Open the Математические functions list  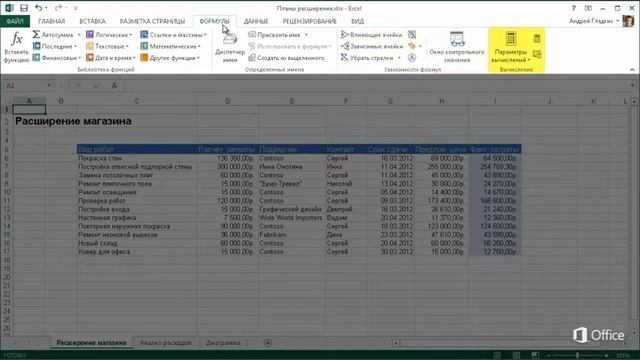point(171,46)
